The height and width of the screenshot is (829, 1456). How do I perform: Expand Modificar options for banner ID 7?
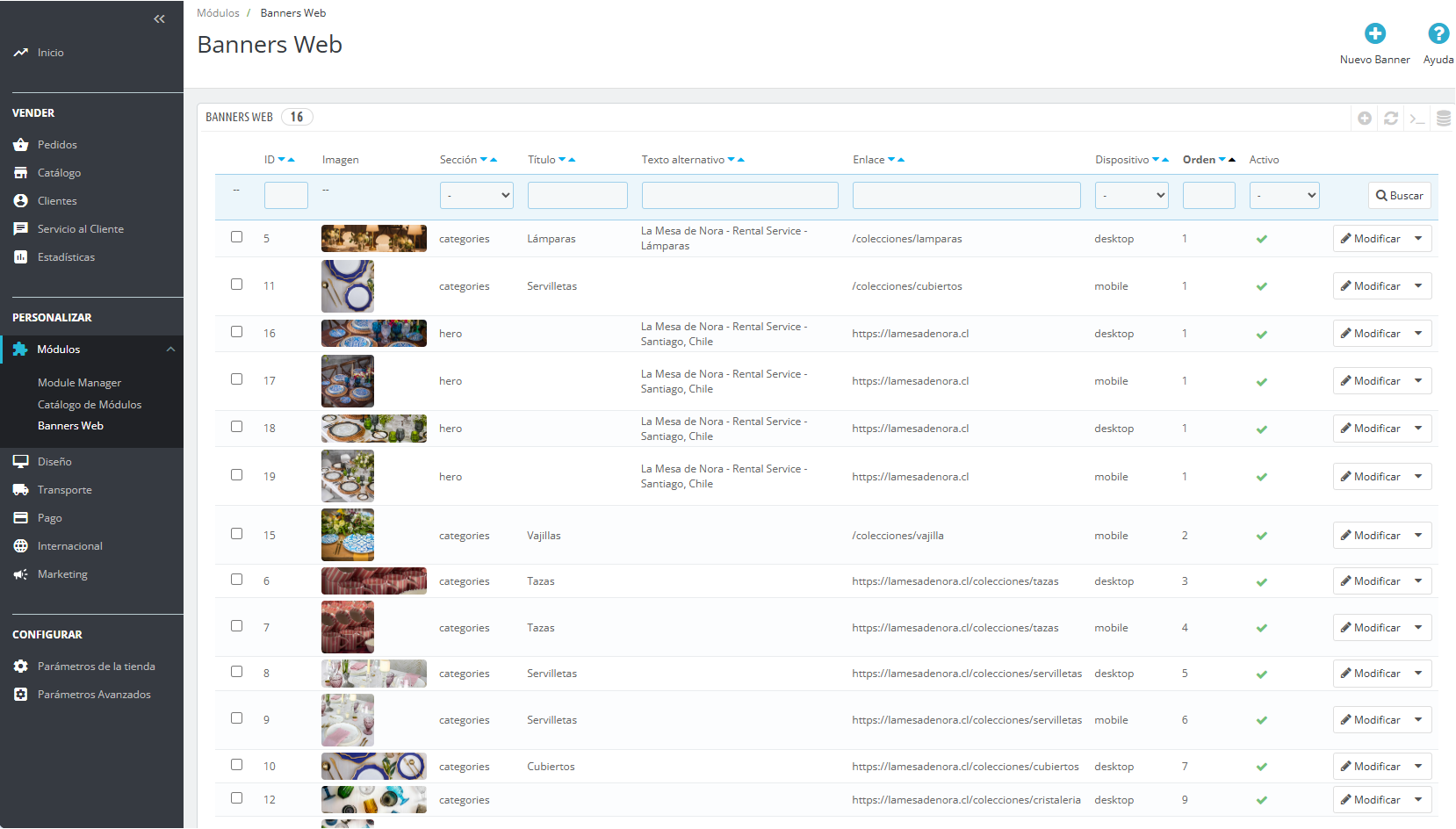click(1419, 628)
